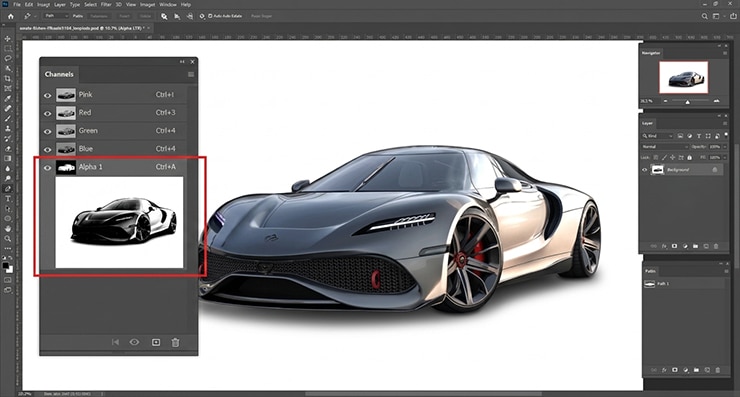Load channel as selection in Channels panel
Screen dimensions: 740x397
[115, 342]
